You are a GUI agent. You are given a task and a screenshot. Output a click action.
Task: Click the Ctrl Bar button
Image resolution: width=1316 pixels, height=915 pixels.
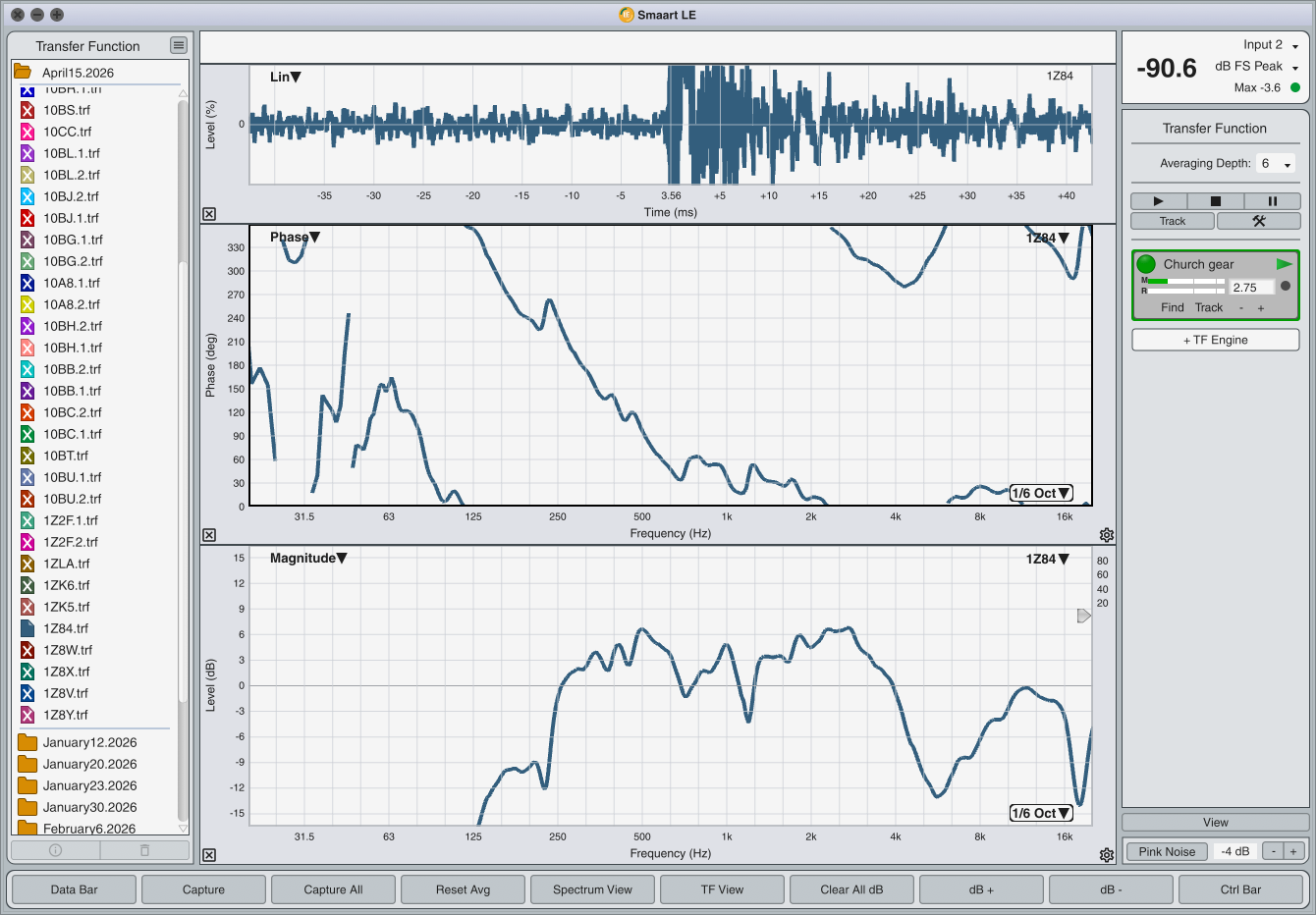click(x=1241, y=889)
